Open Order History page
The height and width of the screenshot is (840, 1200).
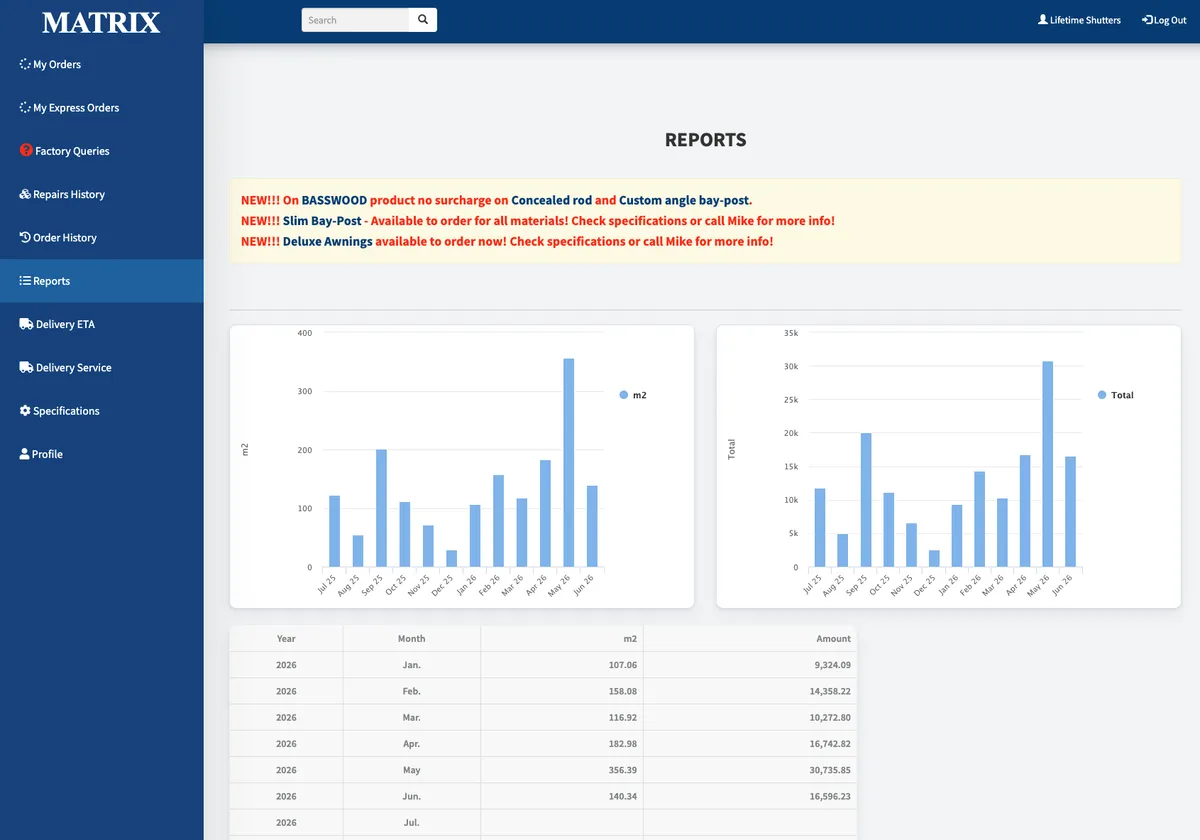click(101, 238)
